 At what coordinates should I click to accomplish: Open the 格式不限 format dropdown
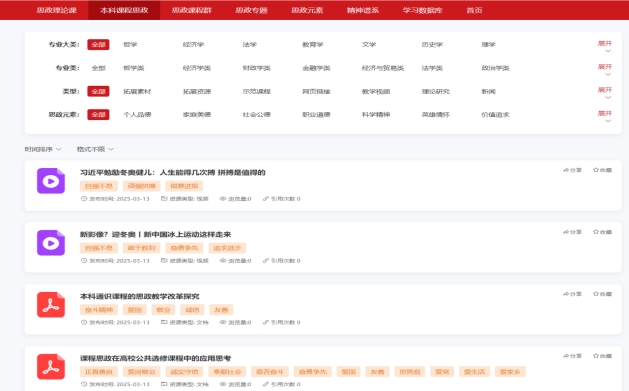pyautogui.click(x=95, y=149)
